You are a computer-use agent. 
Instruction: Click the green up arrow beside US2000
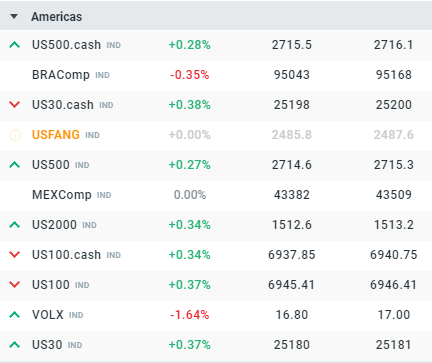[x=15, y=225]
